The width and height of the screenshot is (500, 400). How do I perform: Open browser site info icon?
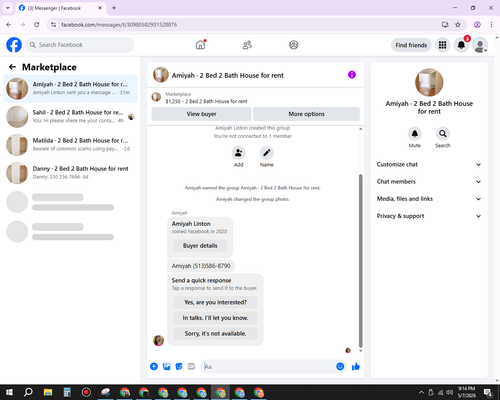click(x=53, y=25)
